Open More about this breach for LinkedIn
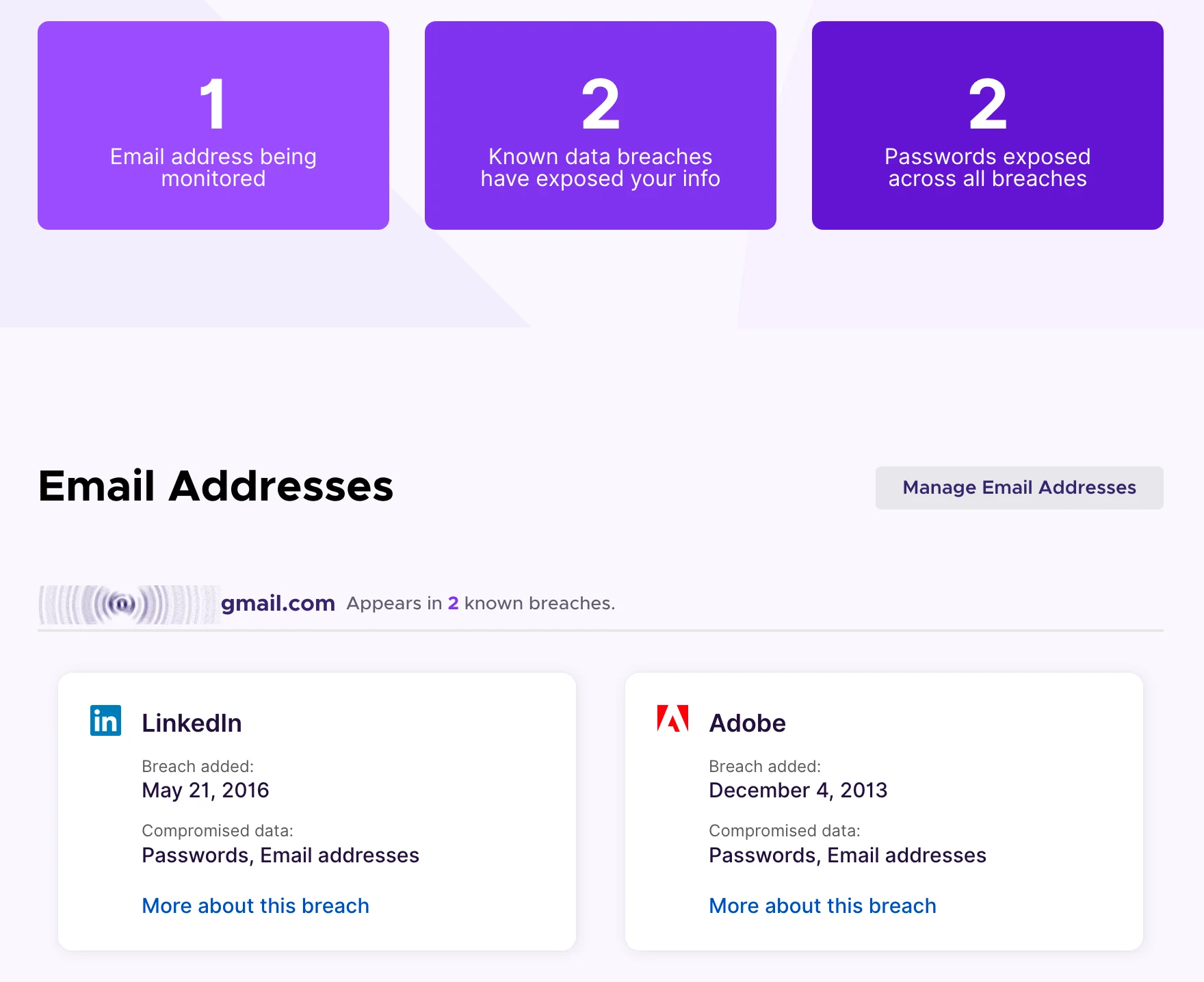This screenshot has width=1204, height=982. click(255, 905)
